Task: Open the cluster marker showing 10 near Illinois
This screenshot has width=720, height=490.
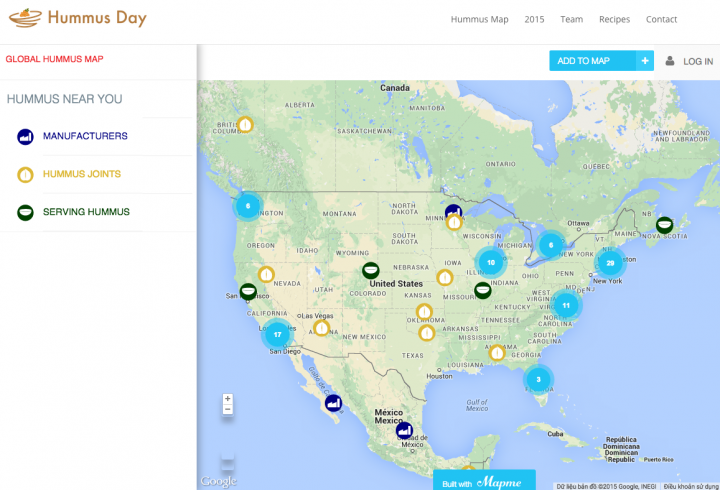Action: click(491, 262)
